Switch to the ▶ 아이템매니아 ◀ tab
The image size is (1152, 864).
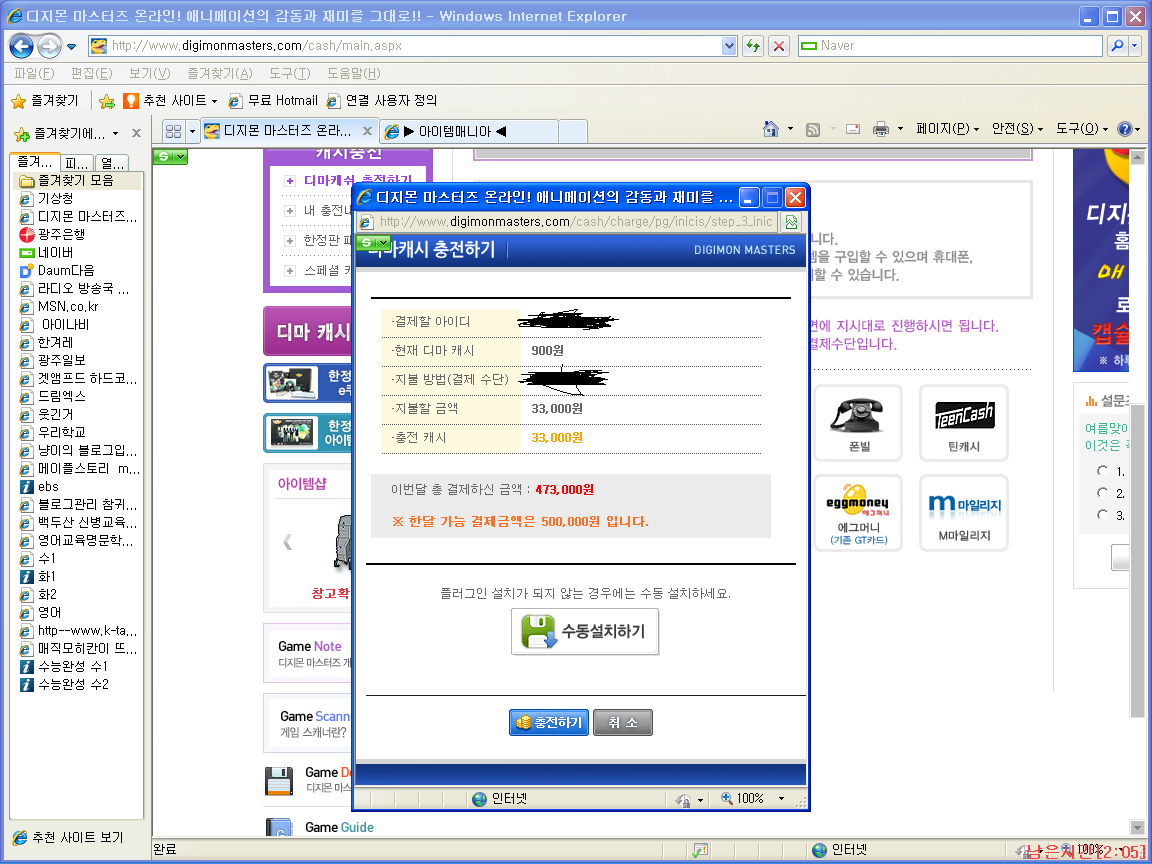[x=469, y=132]
